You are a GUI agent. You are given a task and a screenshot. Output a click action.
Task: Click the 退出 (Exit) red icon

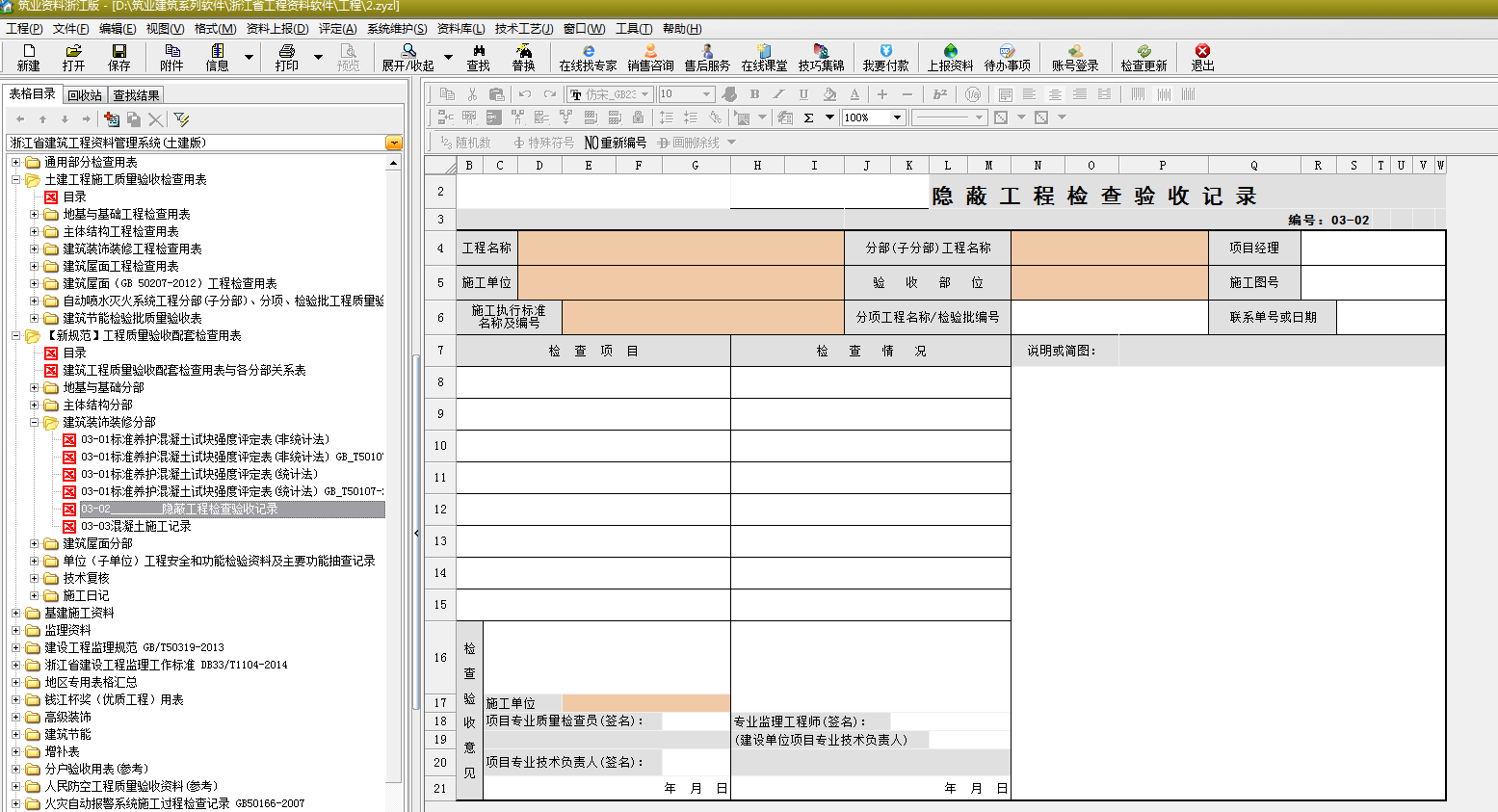[x=1202, y=57]
